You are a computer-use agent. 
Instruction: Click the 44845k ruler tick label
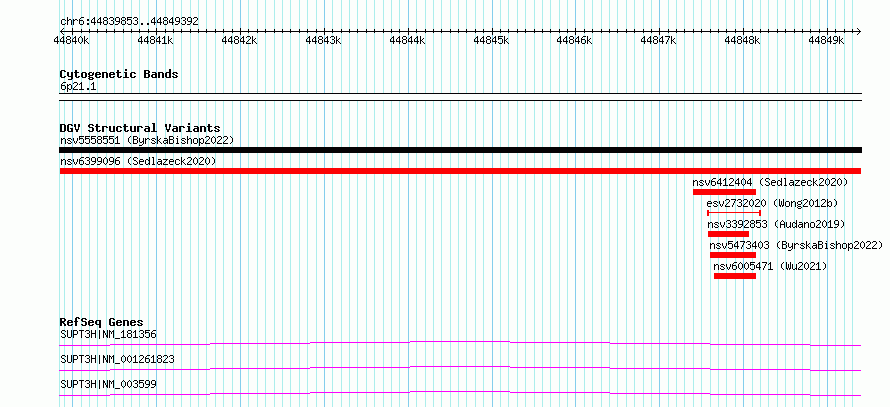click(491, 40)
